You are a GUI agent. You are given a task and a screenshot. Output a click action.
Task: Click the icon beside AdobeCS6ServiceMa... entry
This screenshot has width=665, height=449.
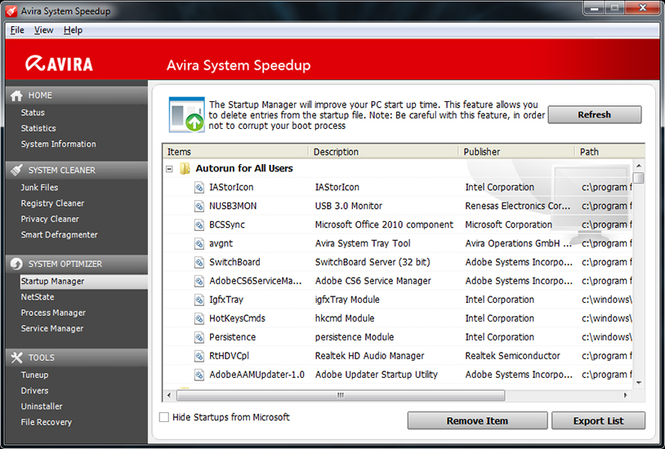[199, 281]
